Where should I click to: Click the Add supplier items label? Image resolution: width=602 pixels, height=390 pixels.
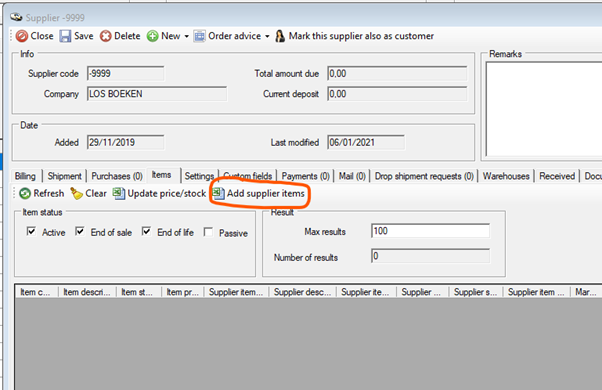[266, 193]
